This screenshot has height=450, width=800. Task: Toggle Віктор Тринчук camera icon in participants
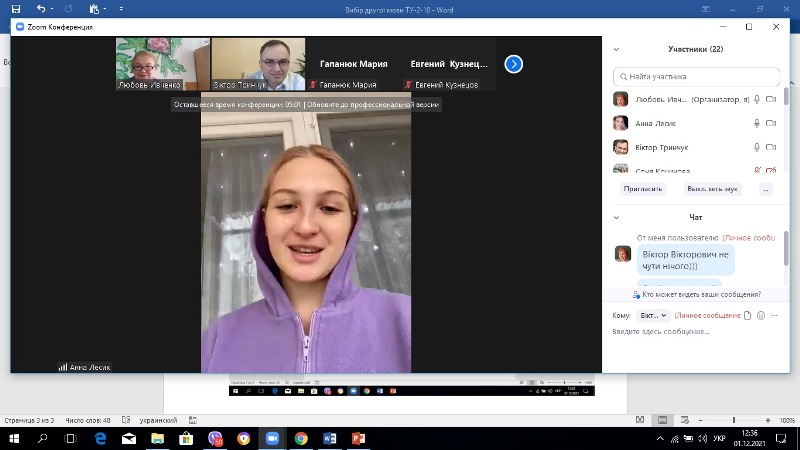[771, 147]
